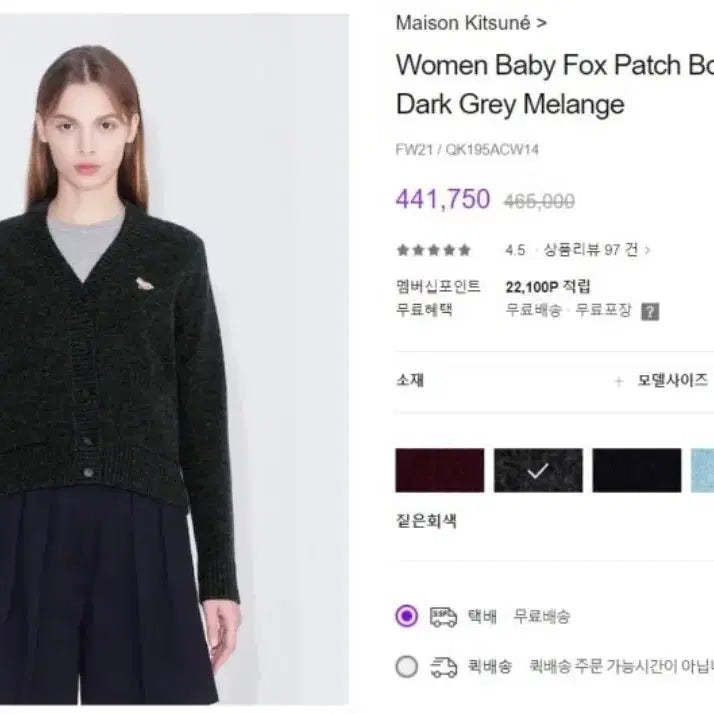This screenshot has height=714, width=714.
Task: Select the 택배 delivery radio button
Action: click(407, 616)
